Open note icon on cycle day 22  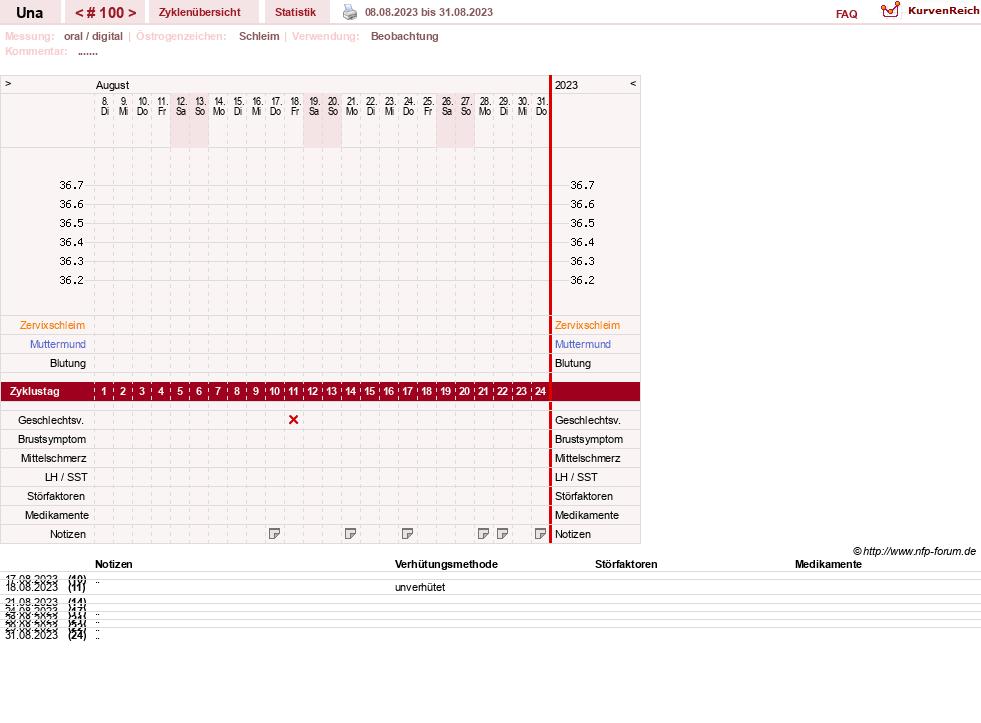tap(502, 533)
